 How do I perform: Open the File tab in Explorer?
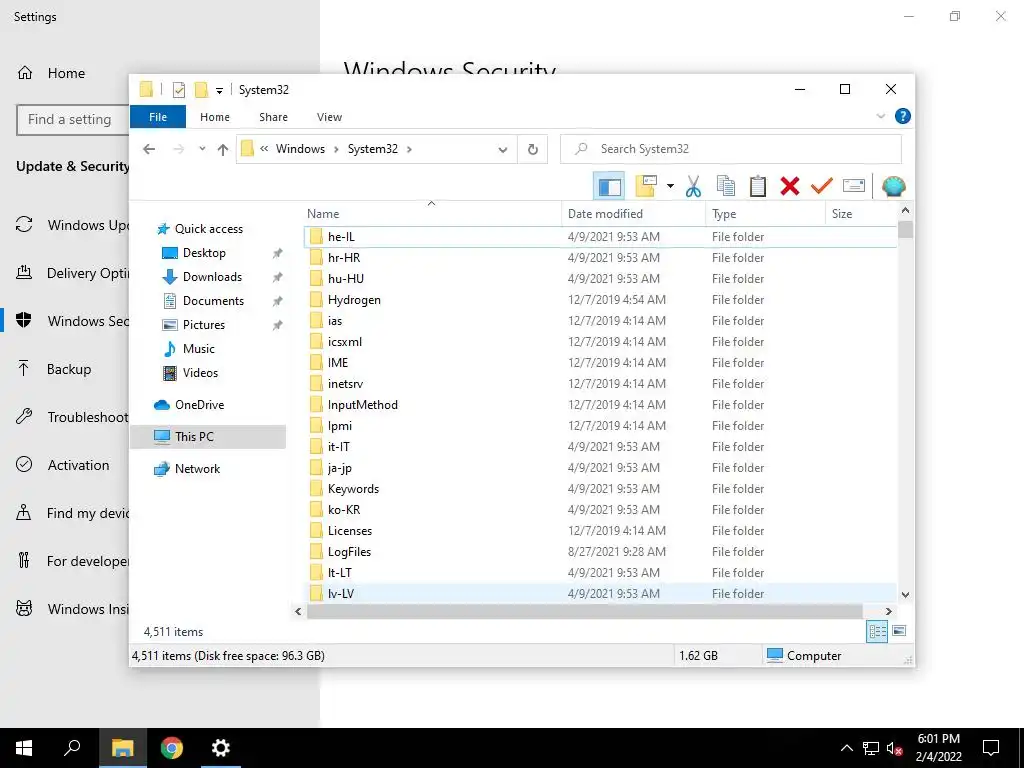tap(158, 117)
